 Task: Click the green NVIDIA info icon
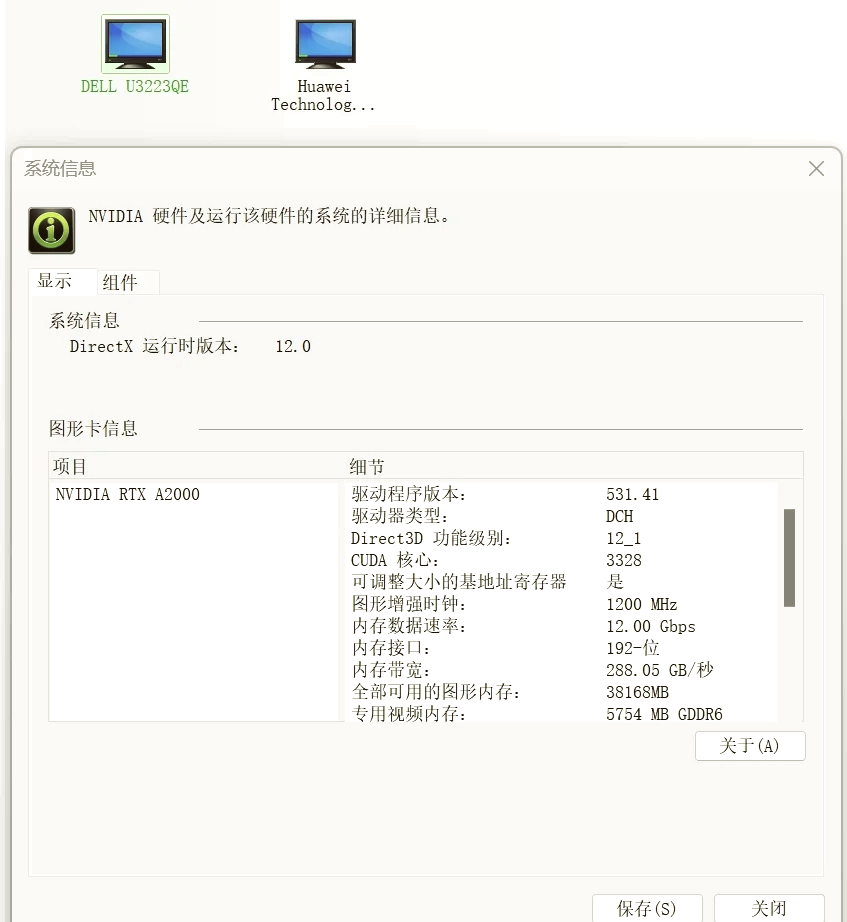[52, 230]
